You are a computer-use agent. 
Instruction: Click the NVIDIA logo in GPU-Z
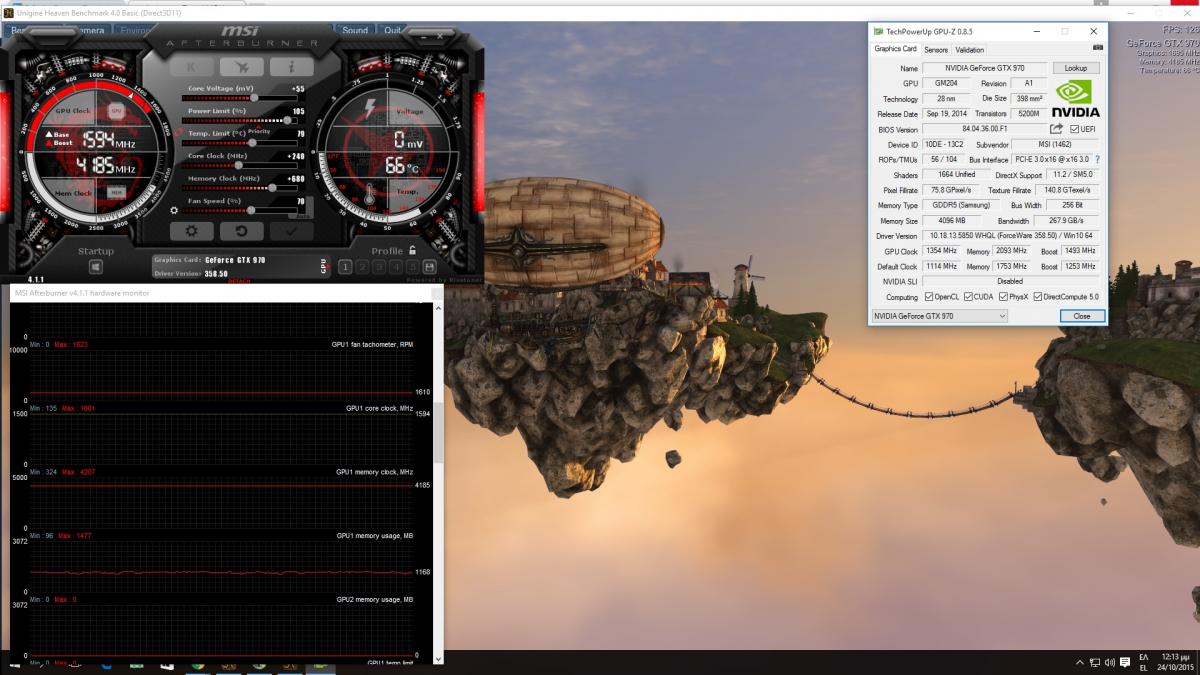(1075, 98)
